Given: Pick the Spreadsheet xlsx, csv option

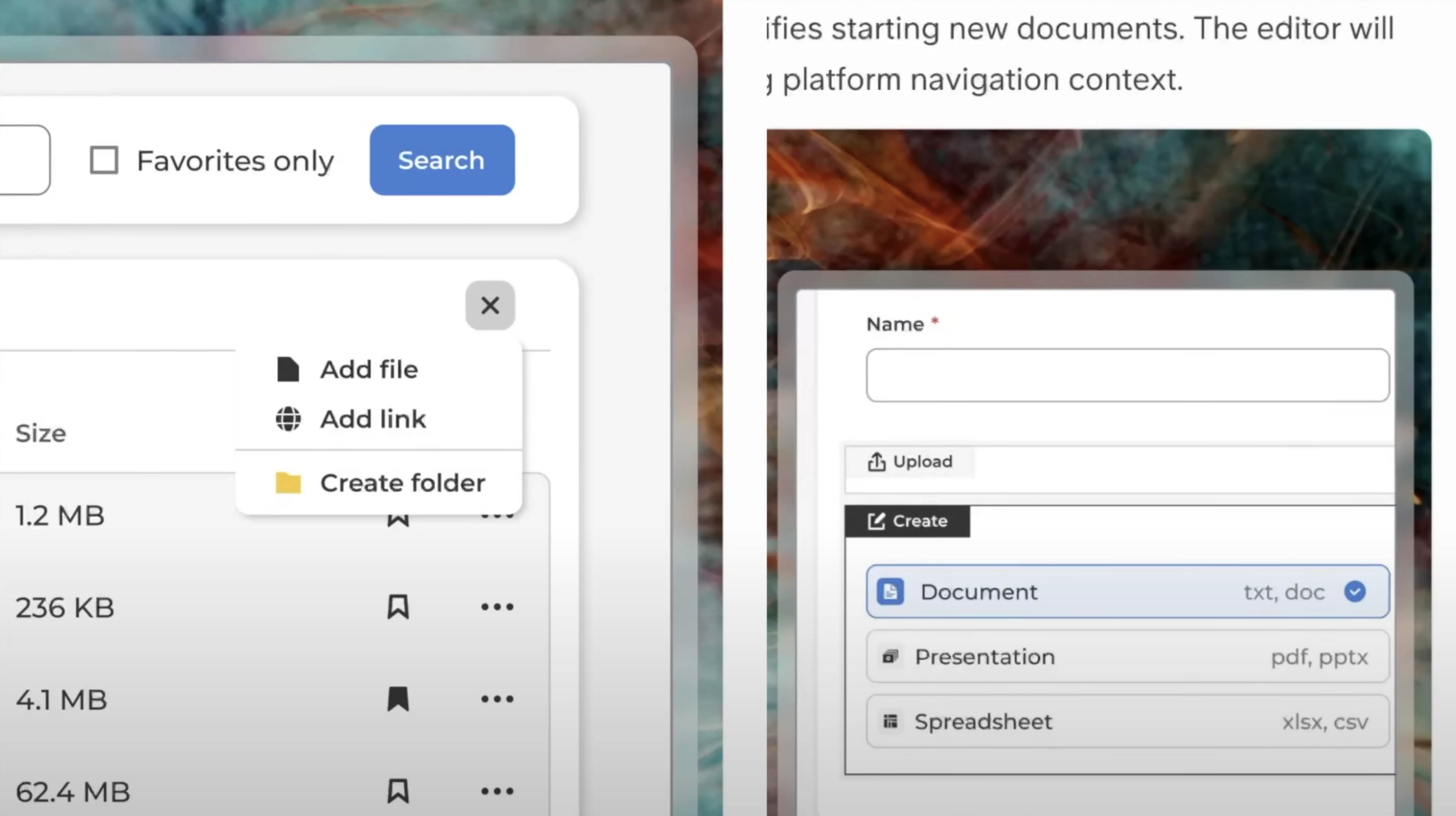Looking at the screenshot, I should click(x=1127, y=722).
